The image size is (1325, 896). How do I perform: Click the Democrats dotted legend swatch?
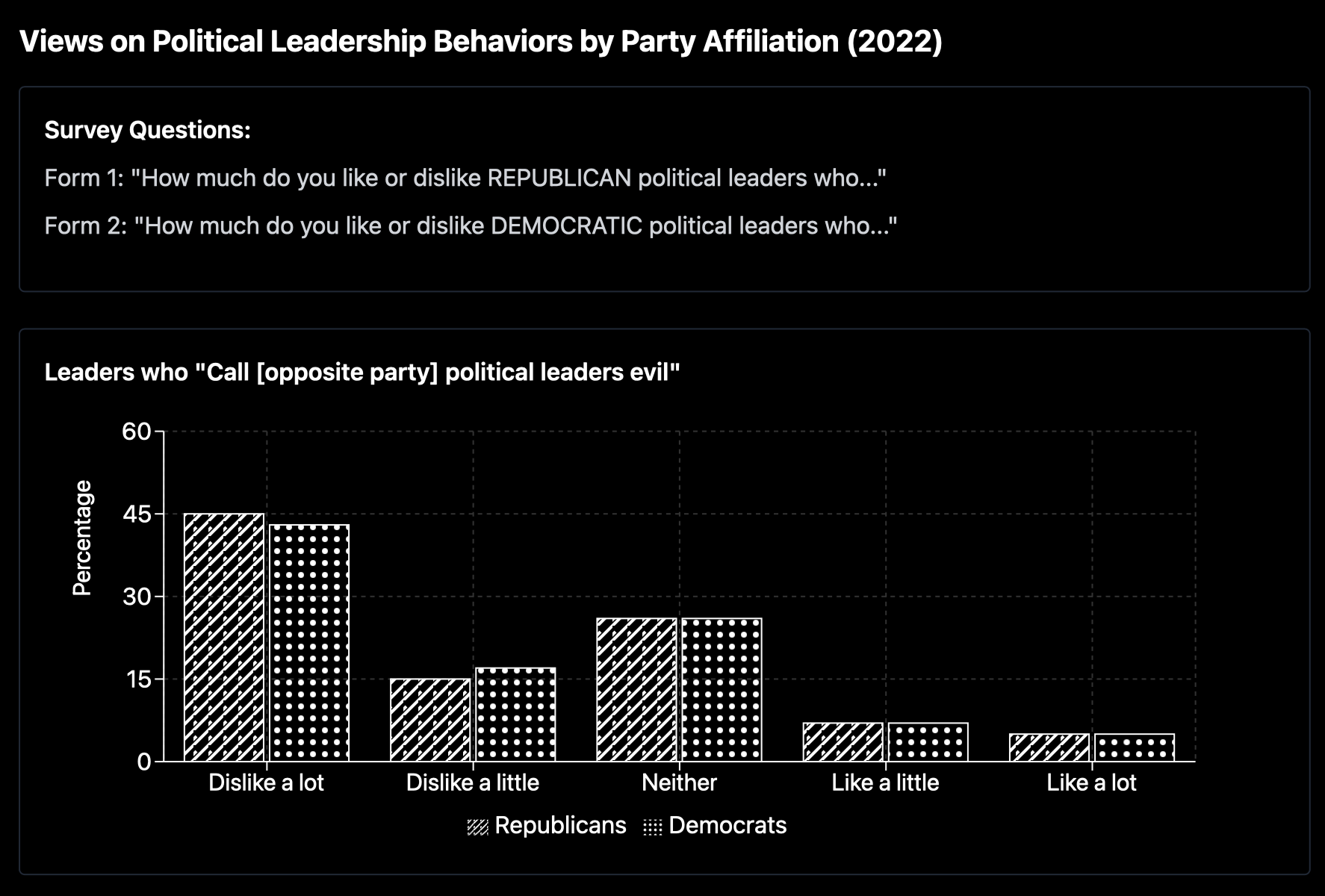(653, 827)
